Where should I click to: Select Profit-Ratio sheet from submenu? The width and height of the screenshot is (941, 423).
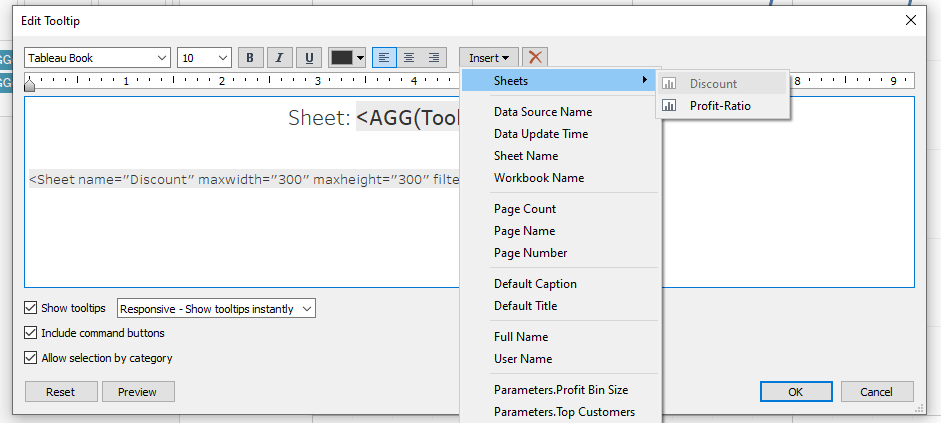coord(719,106)
